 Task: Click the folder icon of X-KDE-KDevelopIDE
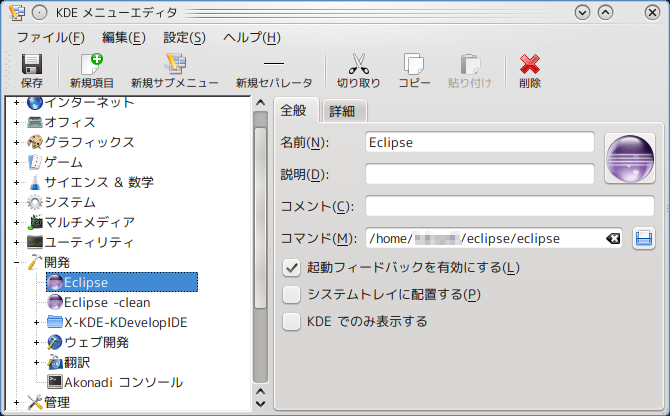(55, 322)
